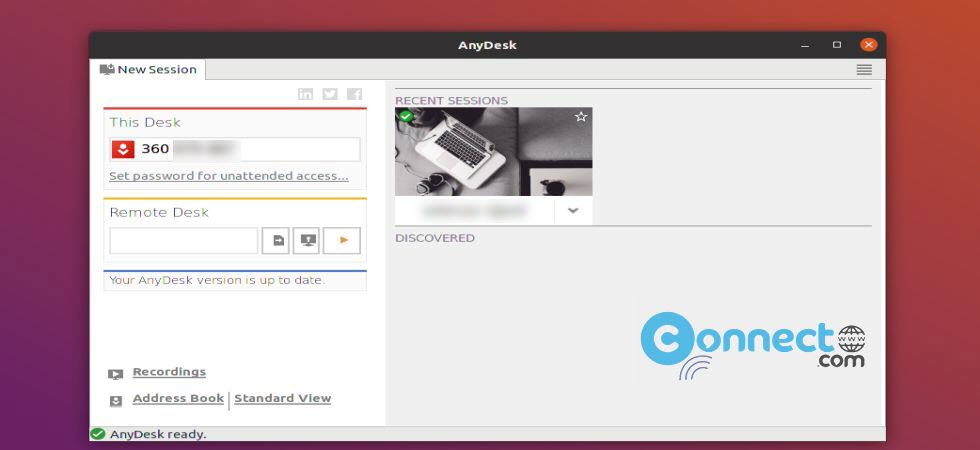Open the recent session laptop thumbnail

point(494,152)
